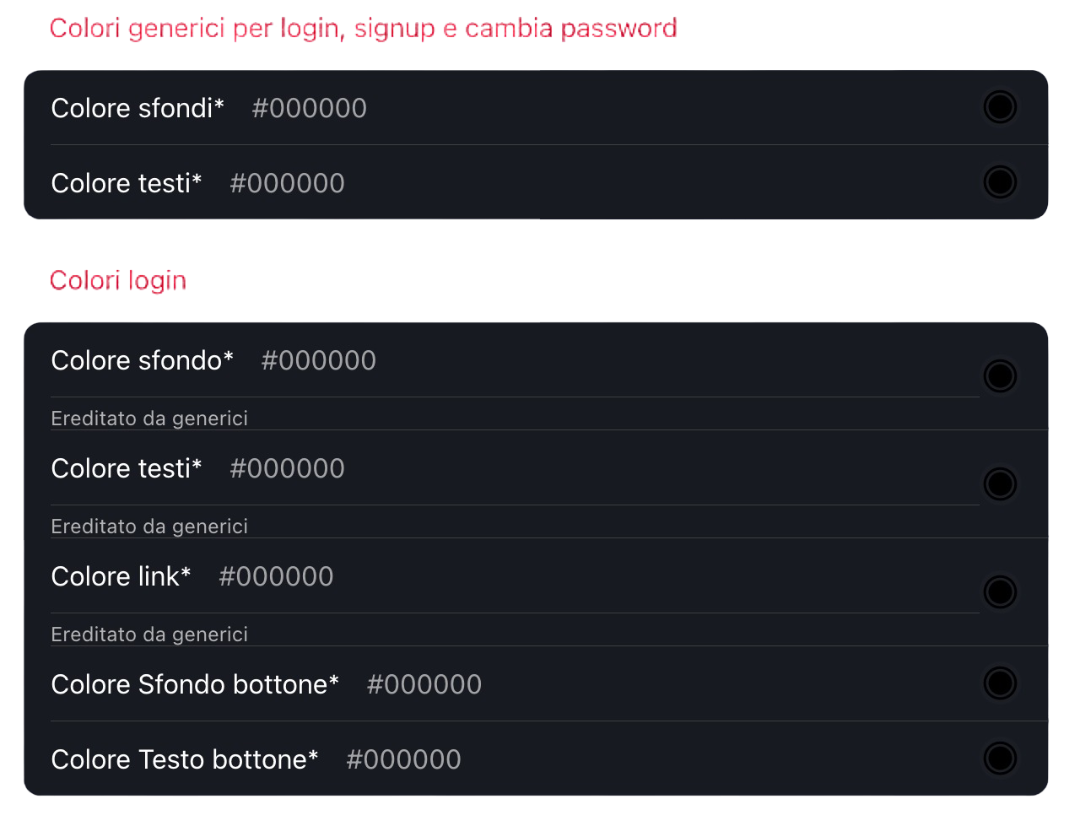Viewport: 1080px width, 838px height.
Task: Open Colore Testo bottone color swatch
Action: 999,758
